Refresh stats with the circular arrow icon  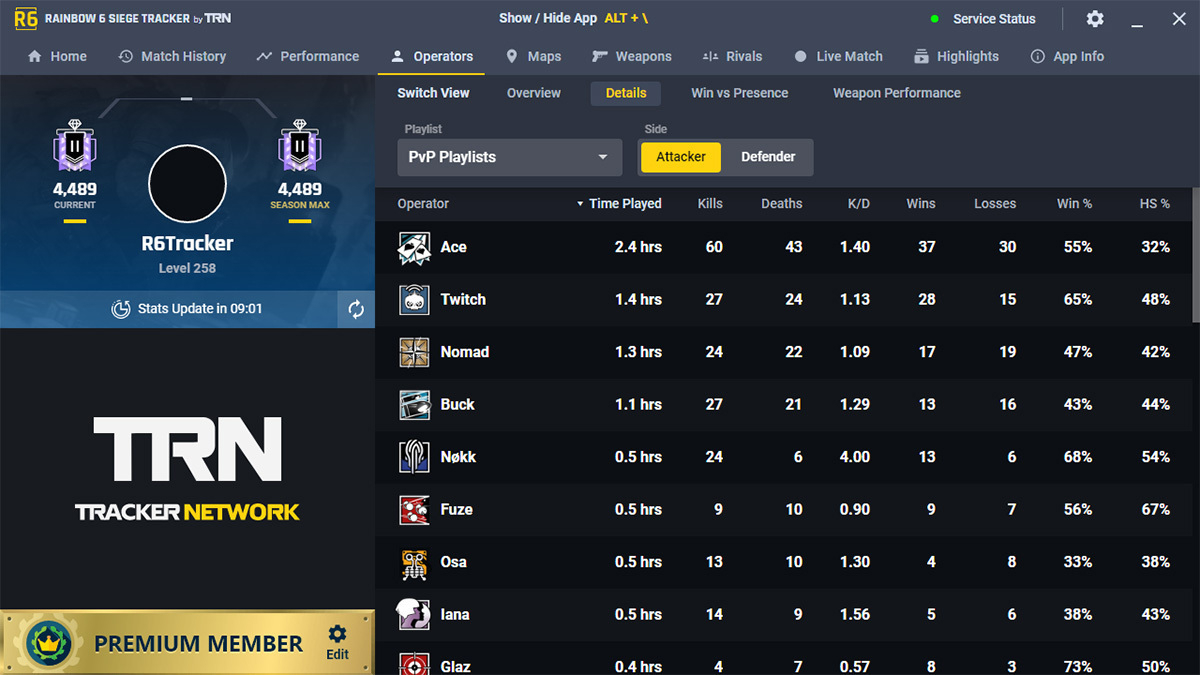click(355, 309)
